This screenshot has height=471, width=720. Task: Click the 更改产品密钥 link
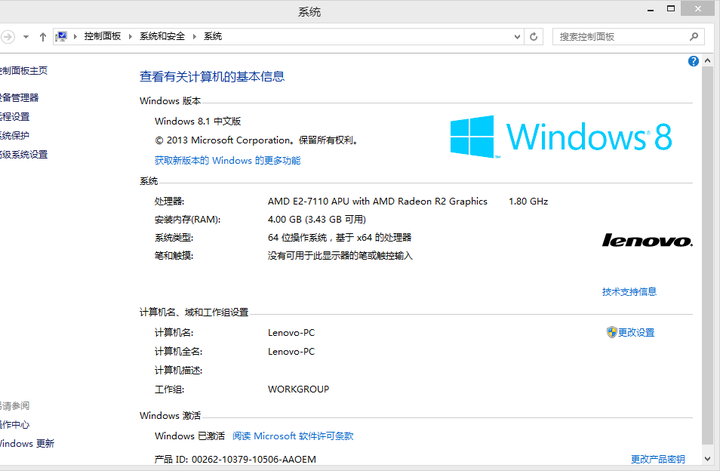[x=658, y=459]
